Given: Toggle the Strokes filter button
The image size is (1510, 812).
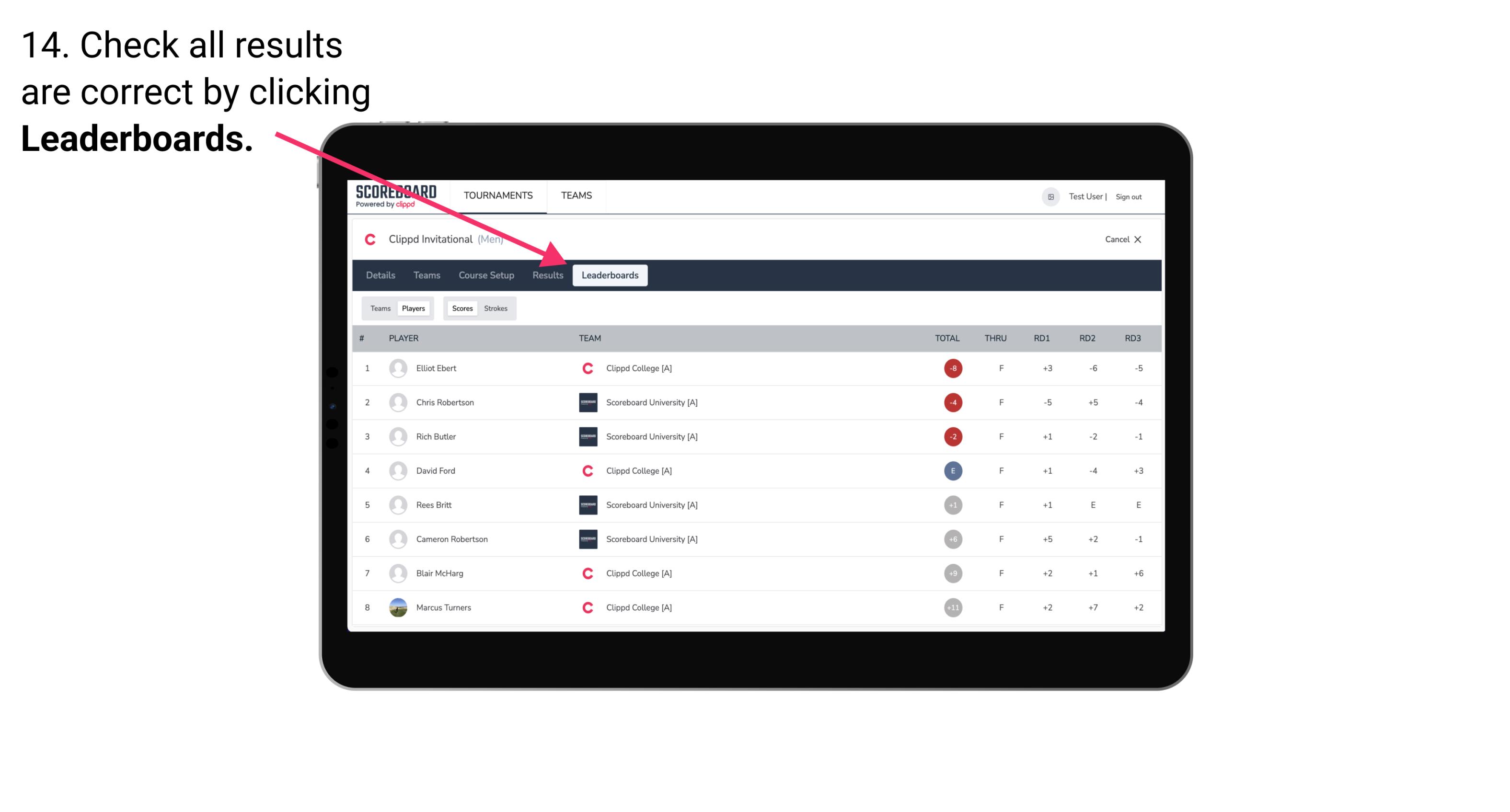Looking at the screenshot, I should click(496, 308).
